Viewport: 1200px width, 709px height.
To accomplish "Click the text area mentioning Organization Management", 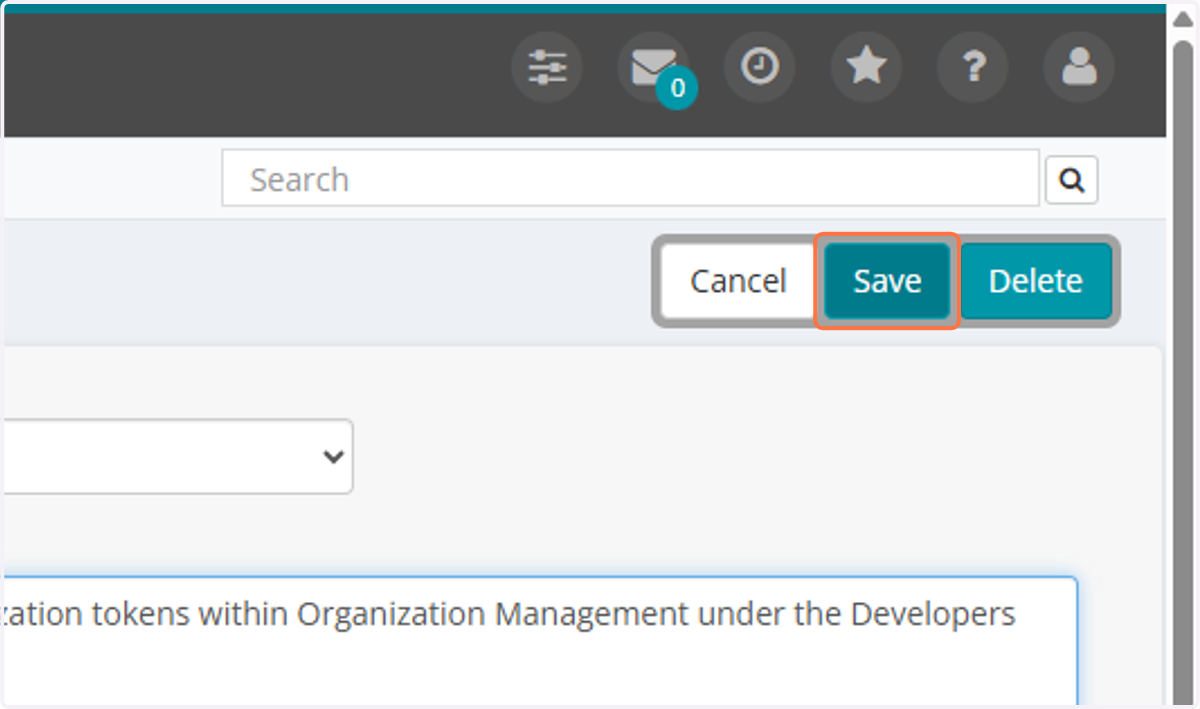I will [x=539, y=641].
